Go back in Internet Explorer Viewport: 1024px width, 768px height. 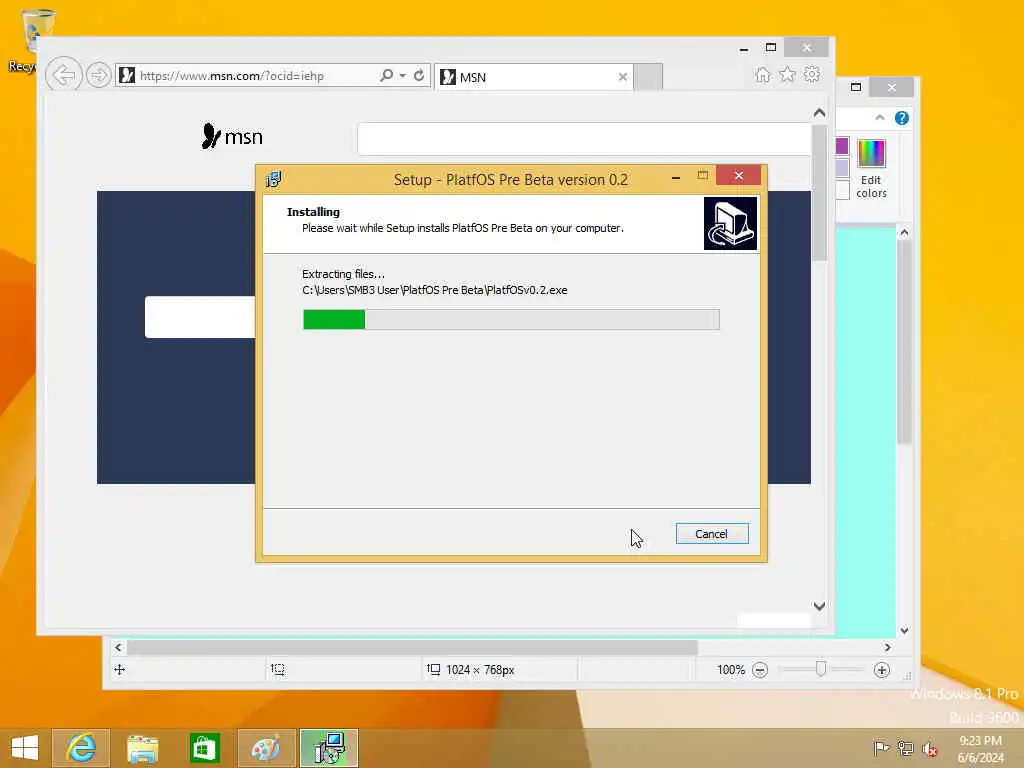pyautogui.click(x=63, y=75)
